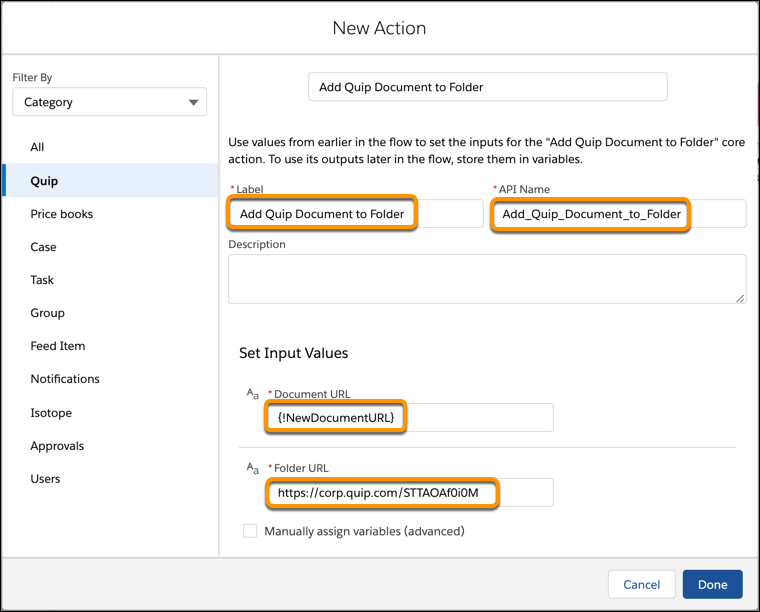This screenshot has height=612, width=760.
Task: Click the Cancel button
Action: click(642, 584)
